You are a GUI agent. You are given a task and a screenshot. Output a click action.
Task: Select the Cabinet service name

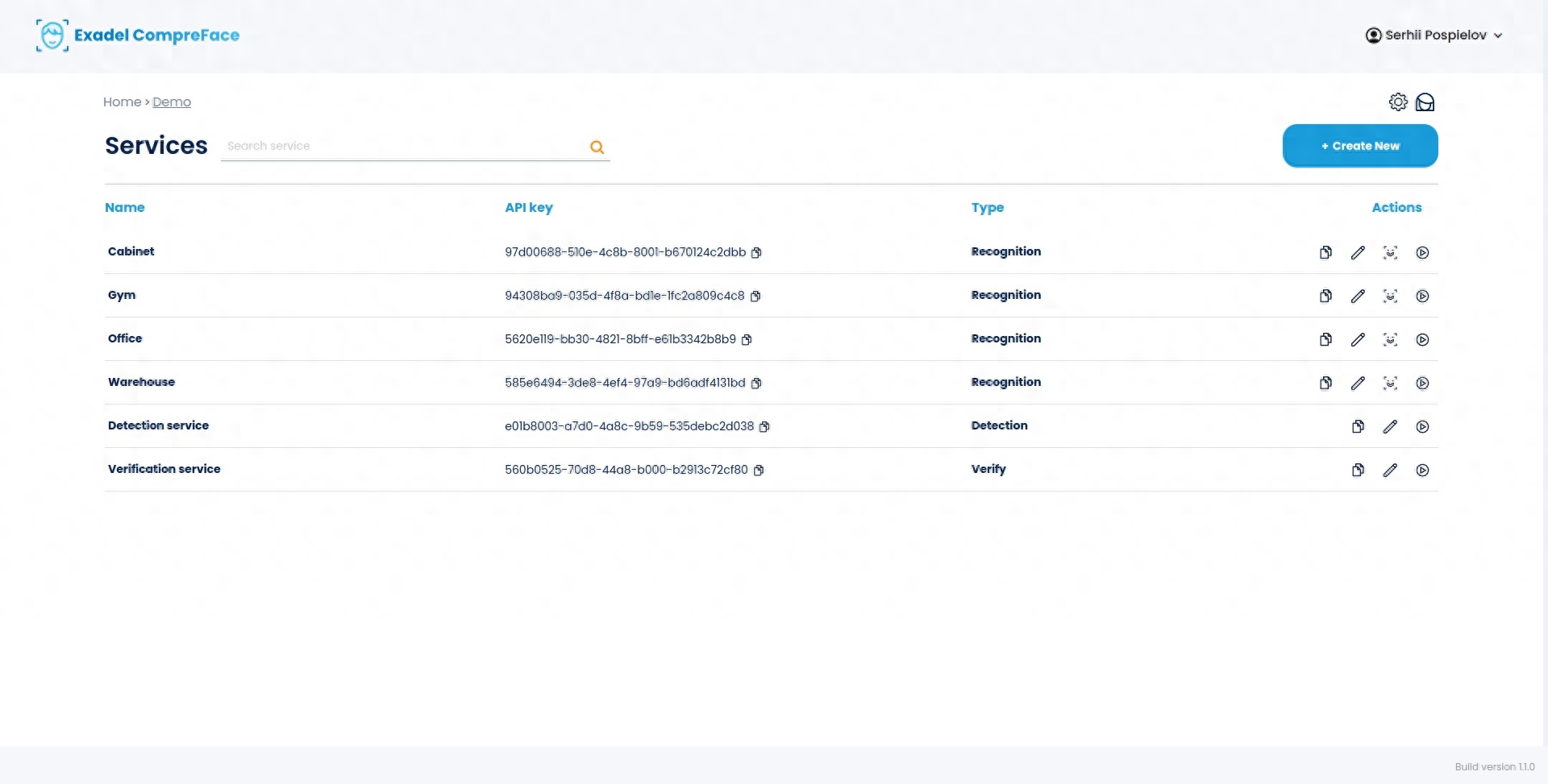tap(131, 251)
